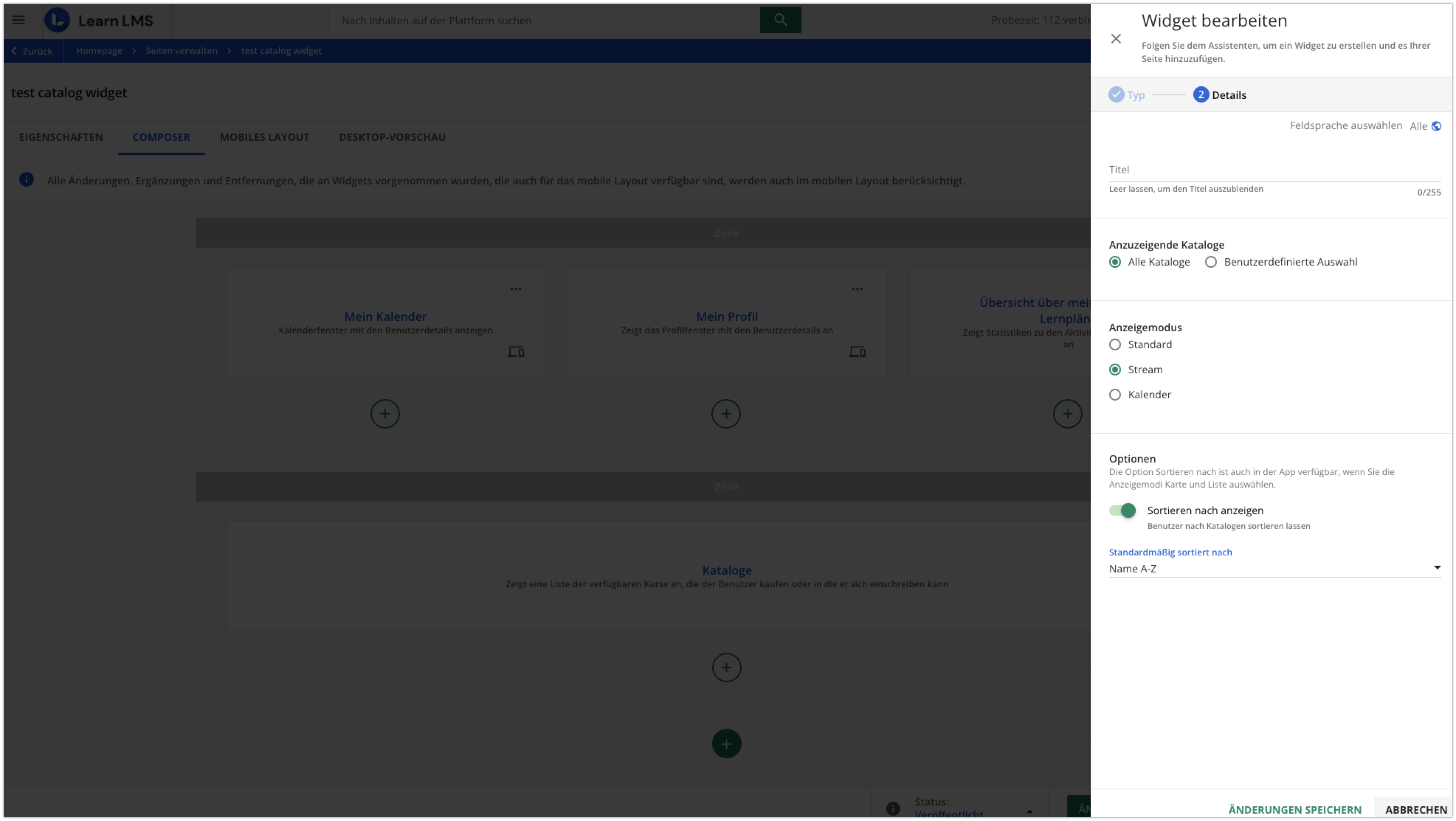Click the completed Typ step checkmark
The image size is (1456, 821).
(x=1116, y=94)
